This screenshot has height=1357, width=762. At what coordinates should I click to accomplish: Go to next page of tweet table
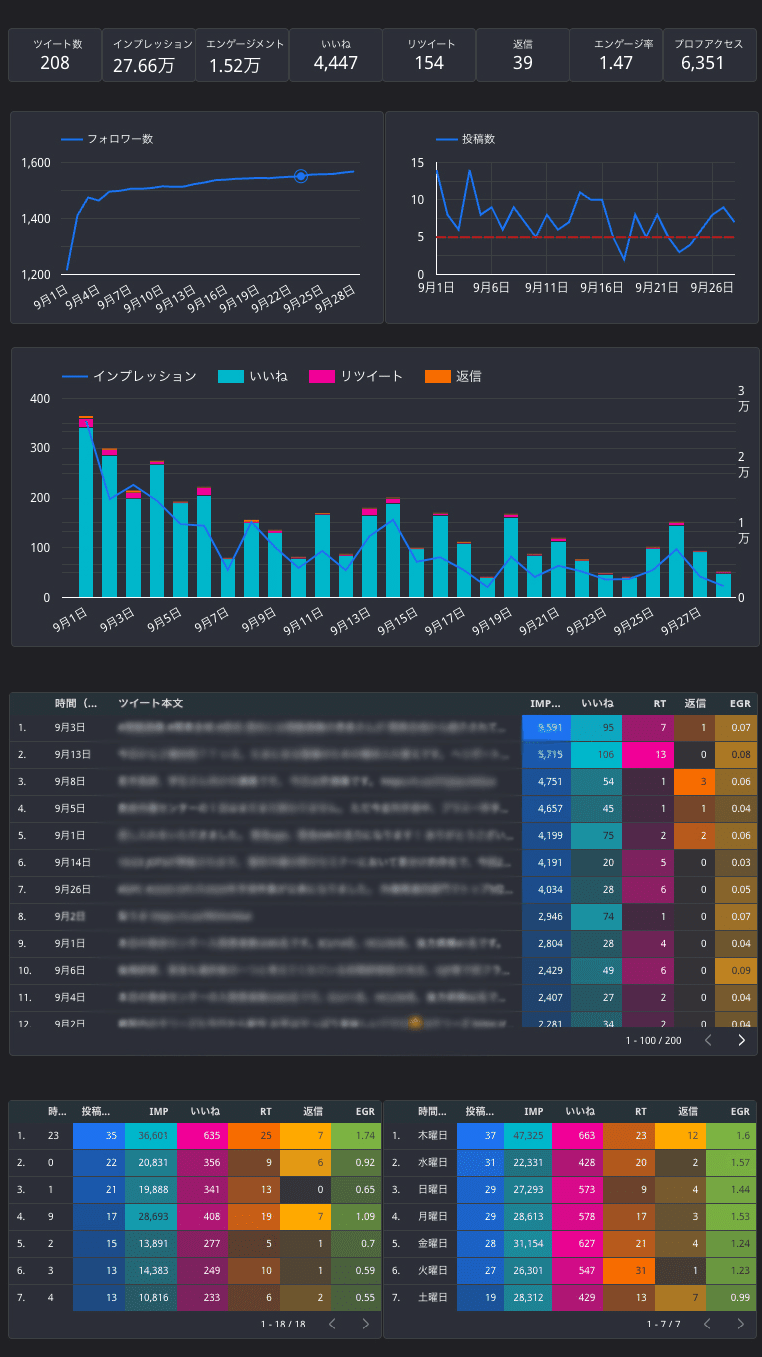pyautogui.click(x=742, y=1040)
